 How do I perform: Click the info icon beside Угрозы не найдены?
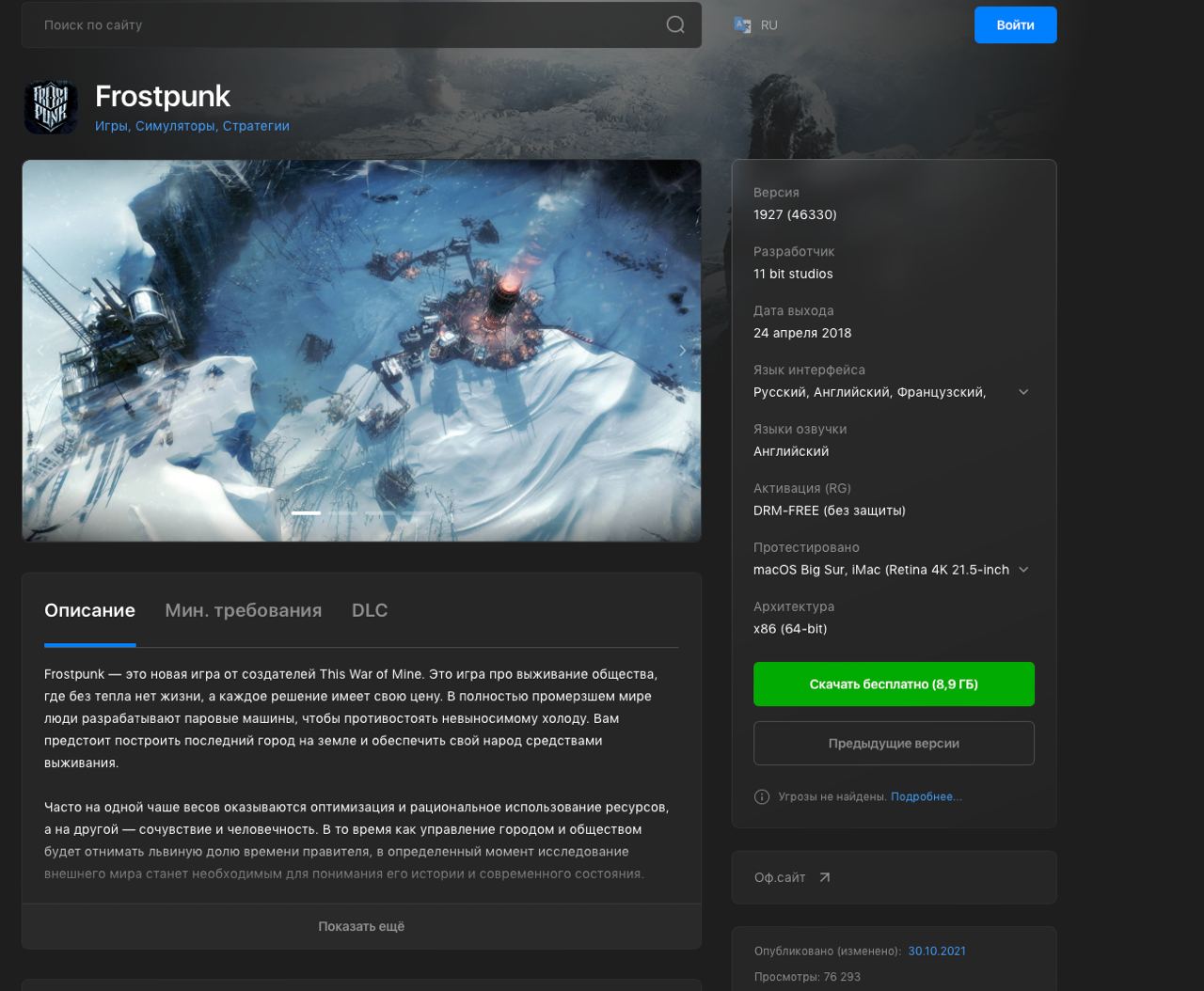[x=762, y=796]
